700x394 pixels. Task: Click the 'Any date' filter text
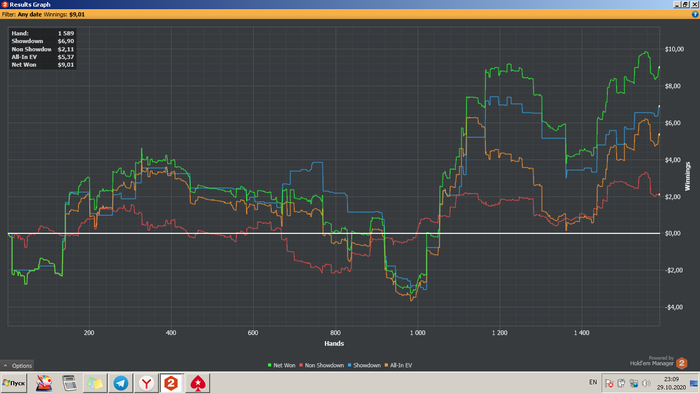[x=29, y=14]
